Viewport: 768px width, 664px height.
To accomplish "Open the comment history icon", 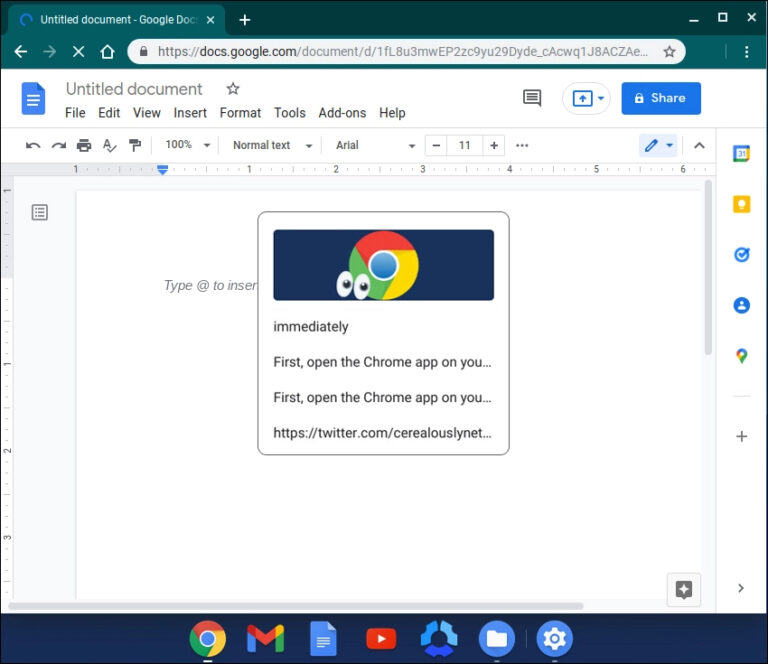I will pyautogui.click(x=532, y=98).
